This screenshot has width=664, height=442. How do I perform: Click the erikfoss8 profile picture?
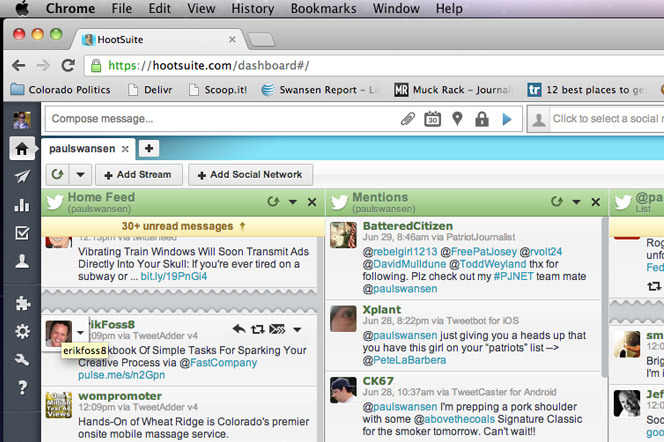[58, 333]
